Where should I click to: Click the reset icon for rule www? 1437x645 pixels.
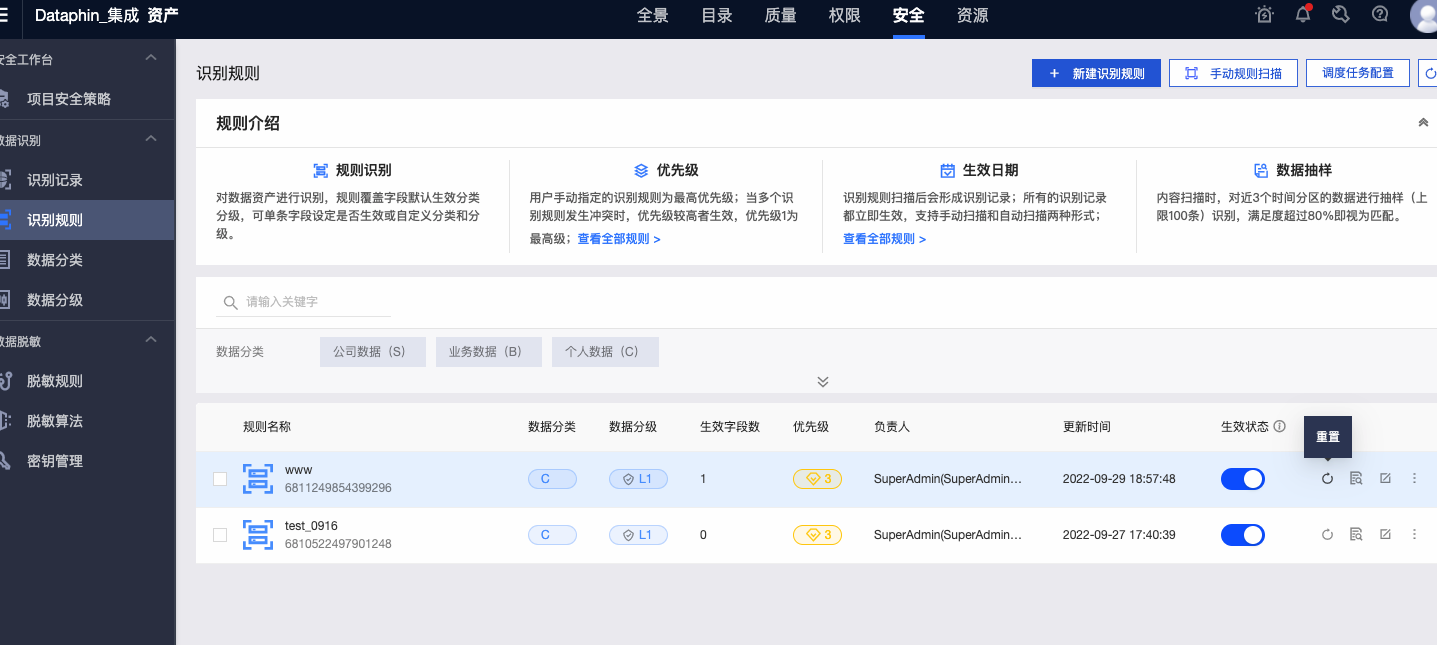[1327, 478]
